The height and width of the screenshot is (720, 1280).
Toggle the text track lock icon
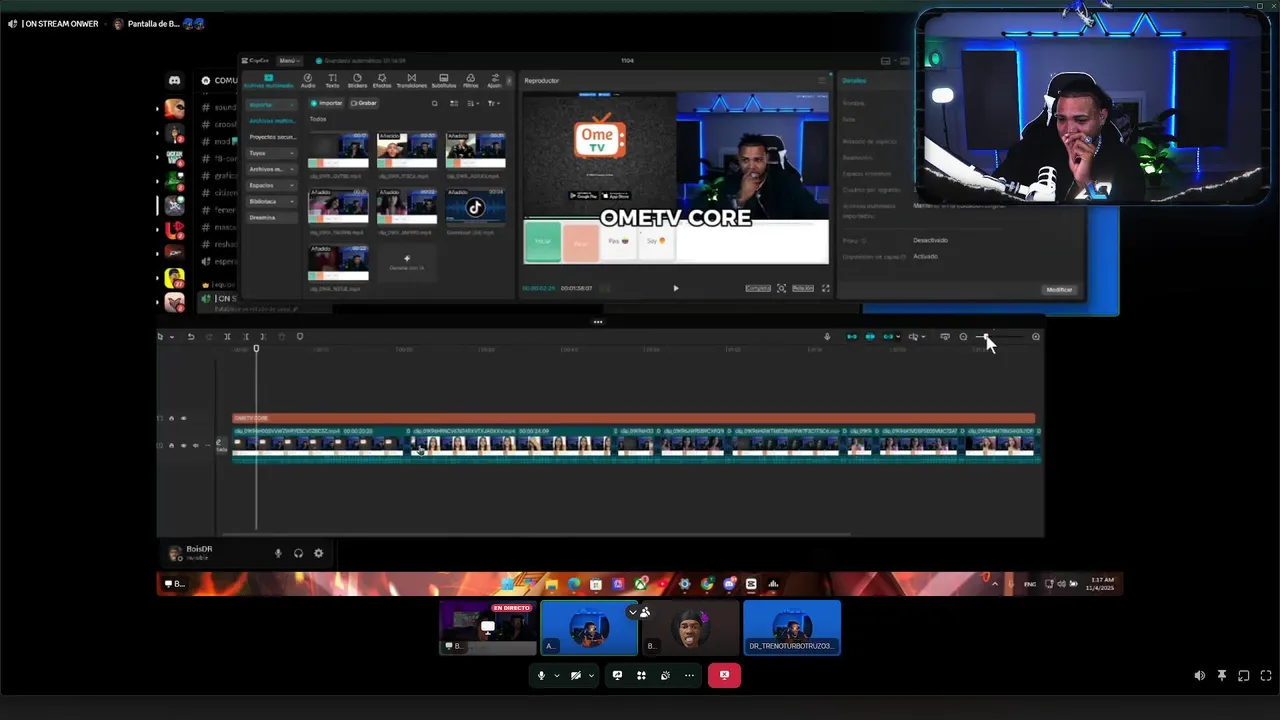coord(171,418)
